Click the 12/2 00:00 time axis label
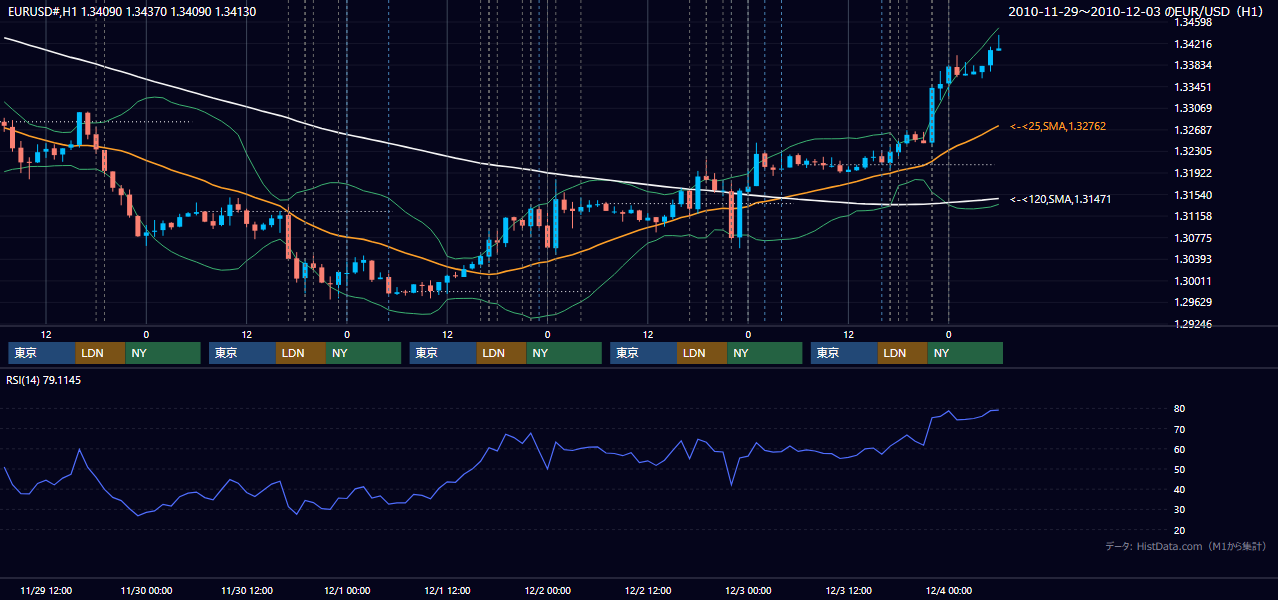This screenshot has height=600, width=1278. 547,590
